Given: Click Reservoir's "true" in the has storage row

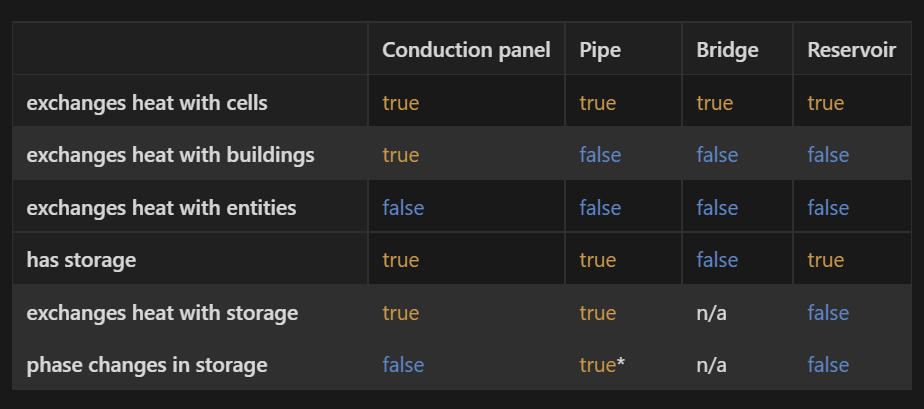Looking at the screenshot, I should tap(825, 260).
